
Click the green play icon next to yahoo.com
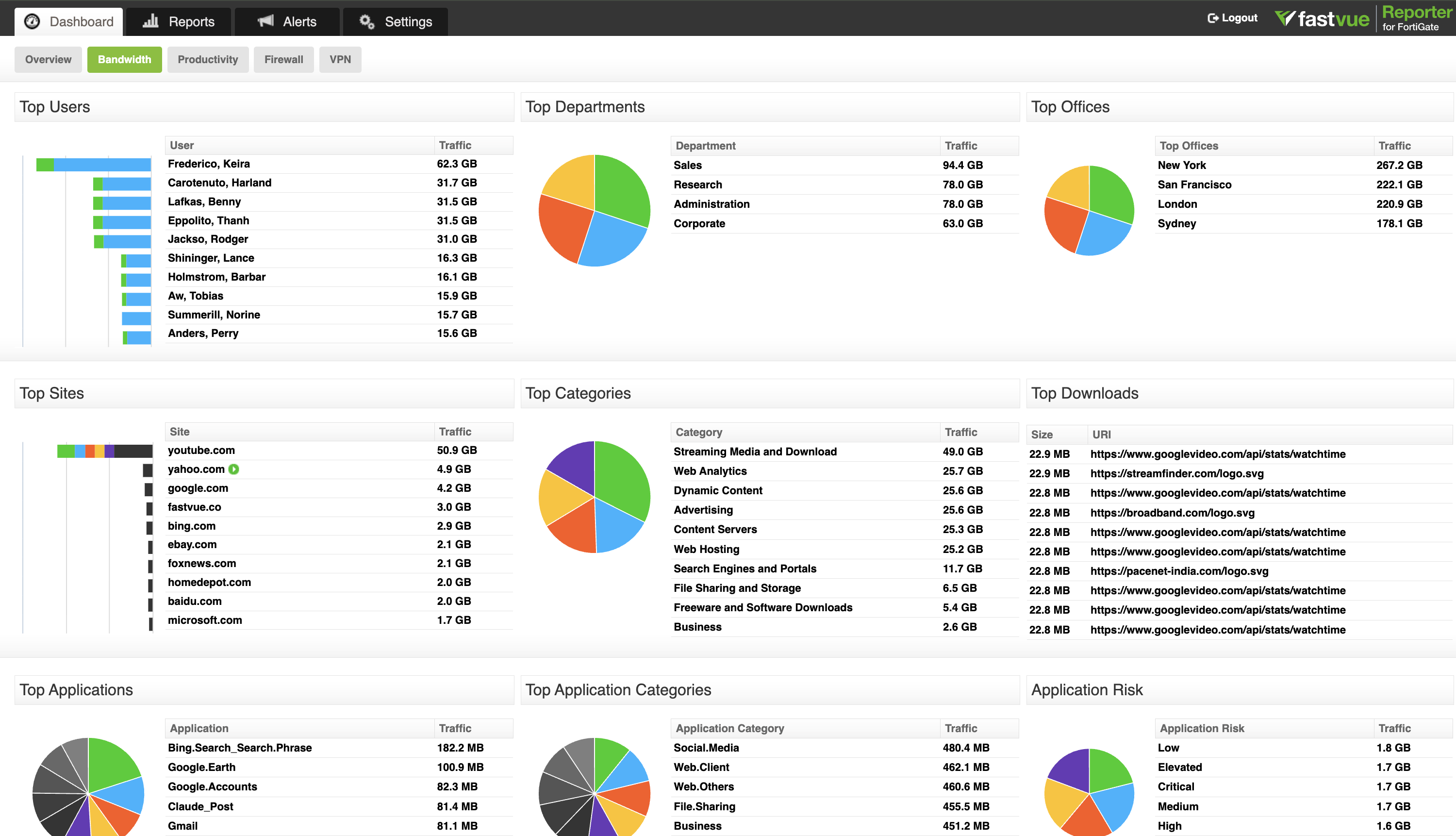click(x=233, y=469)
